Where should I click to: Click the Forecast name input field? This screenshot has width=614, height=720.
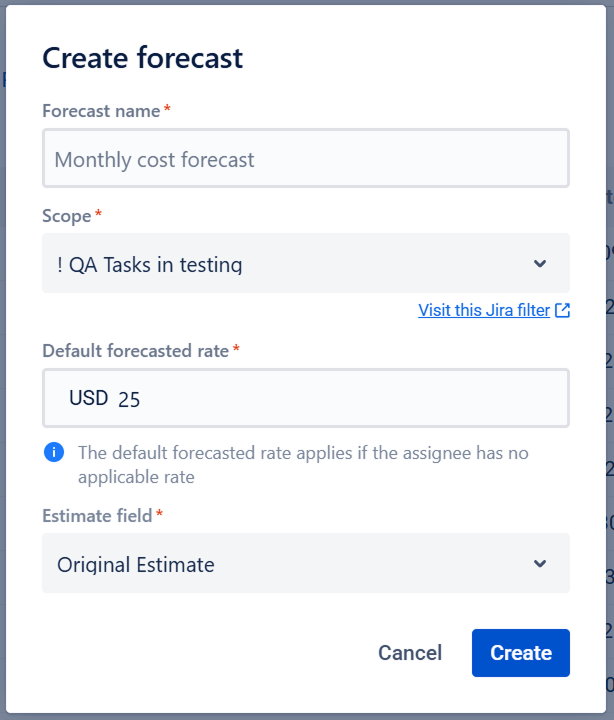(x=305, y=159)
